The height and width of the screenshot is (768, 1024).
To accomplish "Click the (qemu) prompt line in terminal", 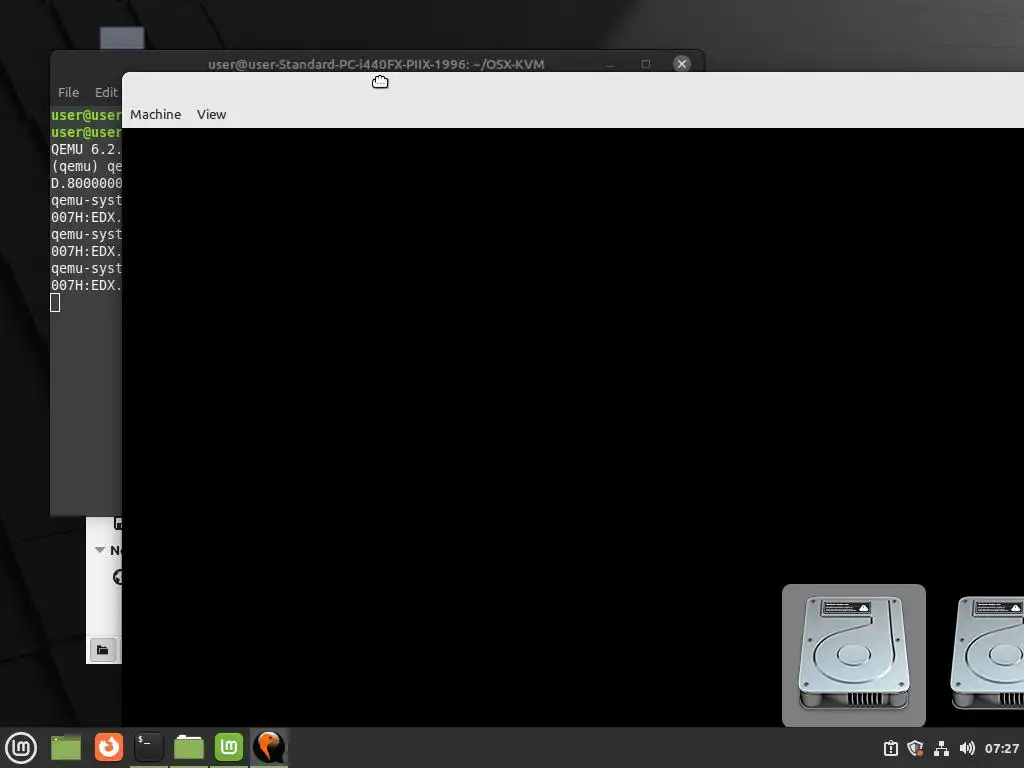I will pyautogui.click(x=86, y=166).
